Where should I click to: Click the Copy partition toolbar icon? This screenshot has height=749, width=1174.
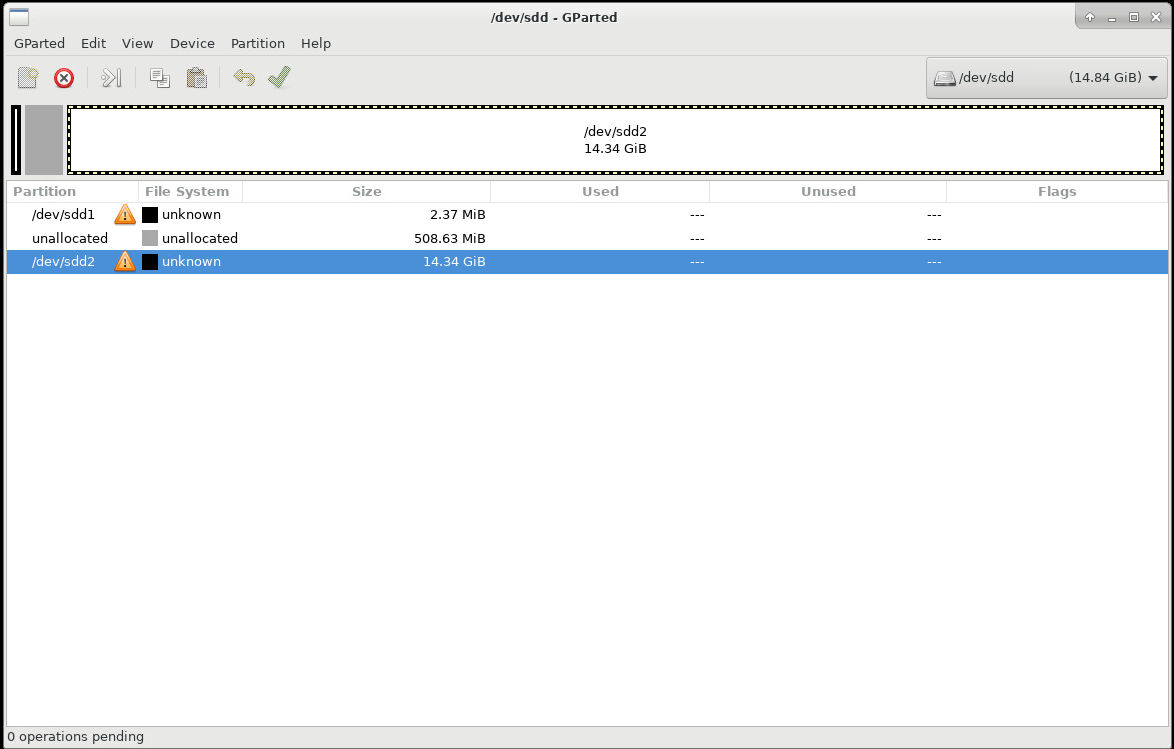[x=159, y=78]
